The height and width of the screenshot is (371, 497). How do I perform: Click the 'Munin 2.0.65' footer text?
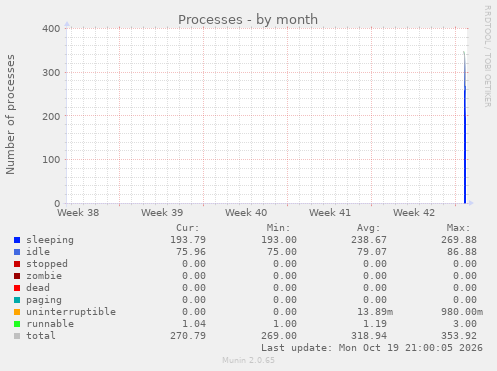click(248, 360)
